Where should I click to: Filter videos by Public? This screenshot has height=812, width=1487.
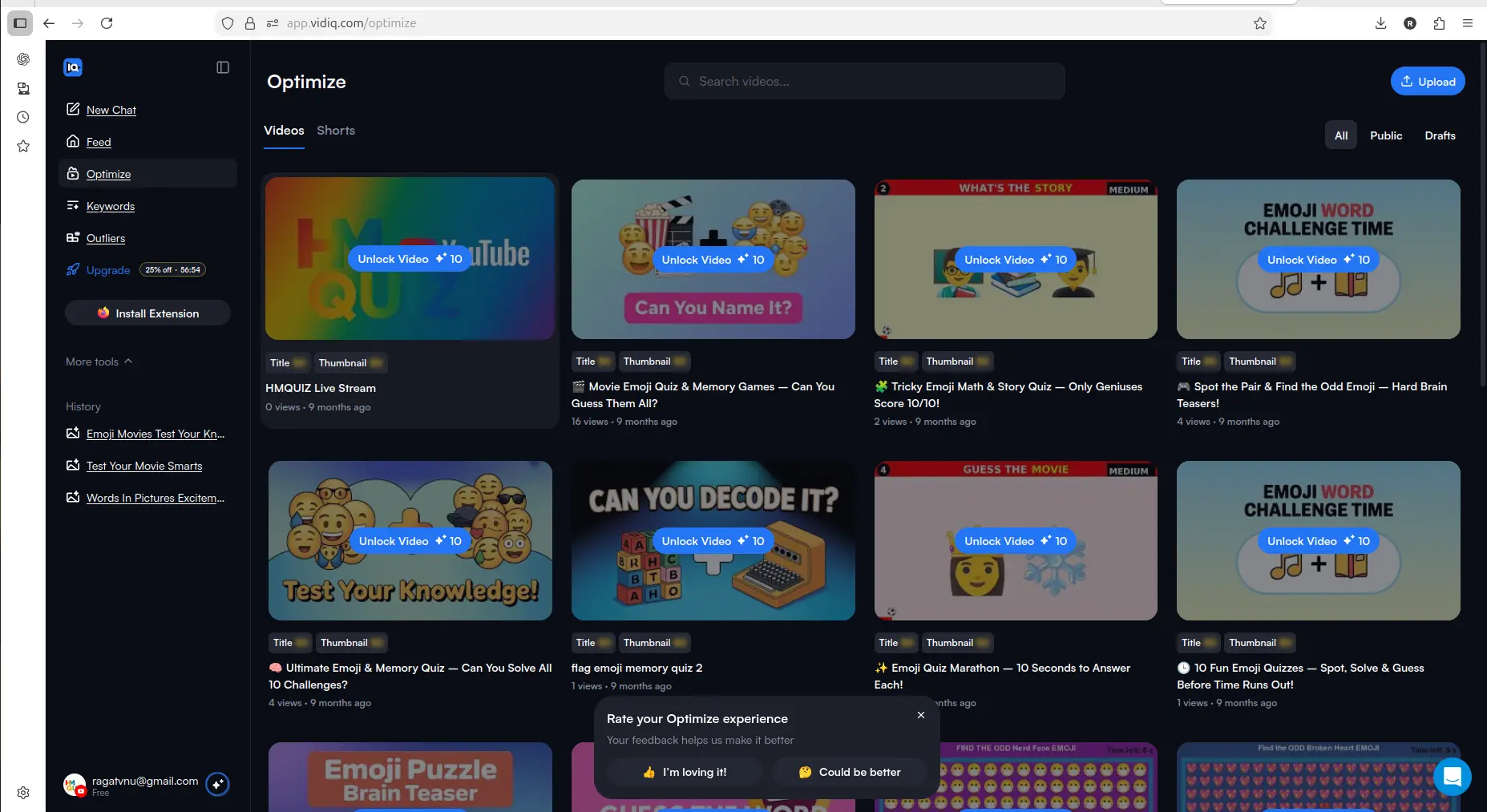click(1386, 135)
